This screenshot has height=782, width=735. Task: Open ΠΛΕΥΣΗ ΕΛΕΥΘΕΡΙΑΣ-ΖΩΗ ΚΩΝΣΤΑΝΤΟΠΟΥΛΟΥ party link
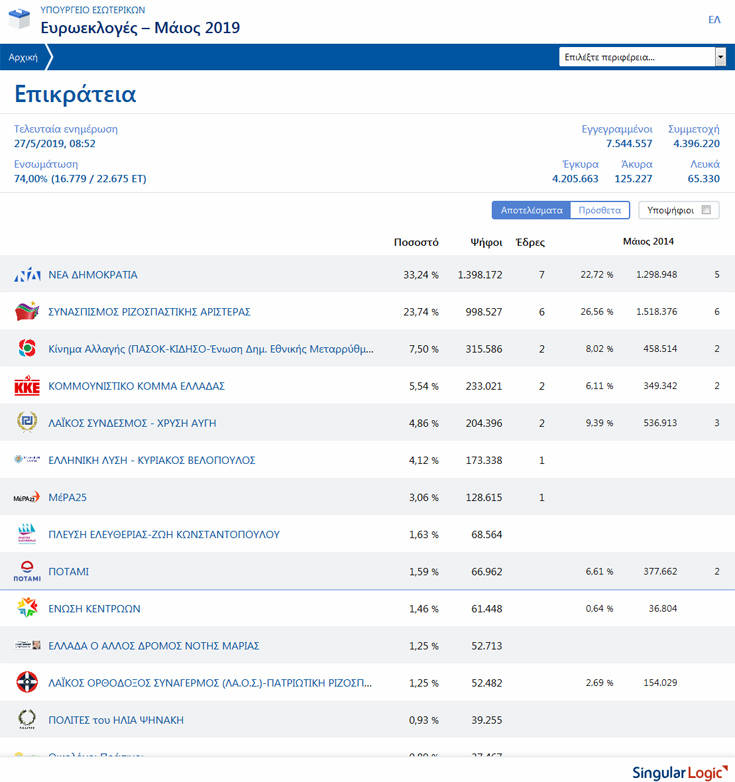coord(164,534)
